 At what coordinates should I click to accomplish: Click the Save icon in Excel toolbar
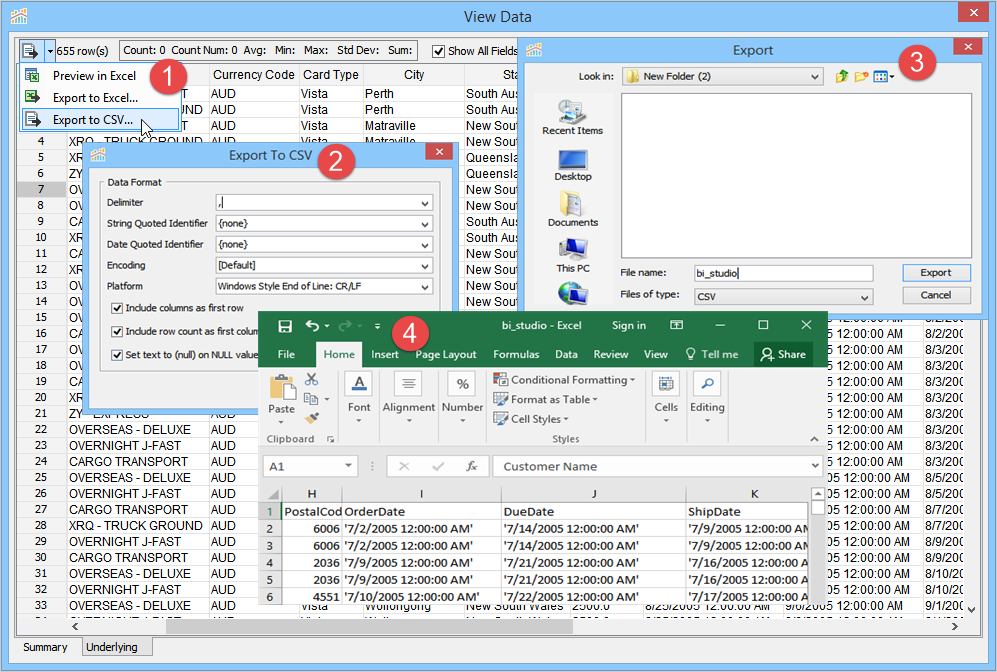pyautogui.click(x=285, y=326)
